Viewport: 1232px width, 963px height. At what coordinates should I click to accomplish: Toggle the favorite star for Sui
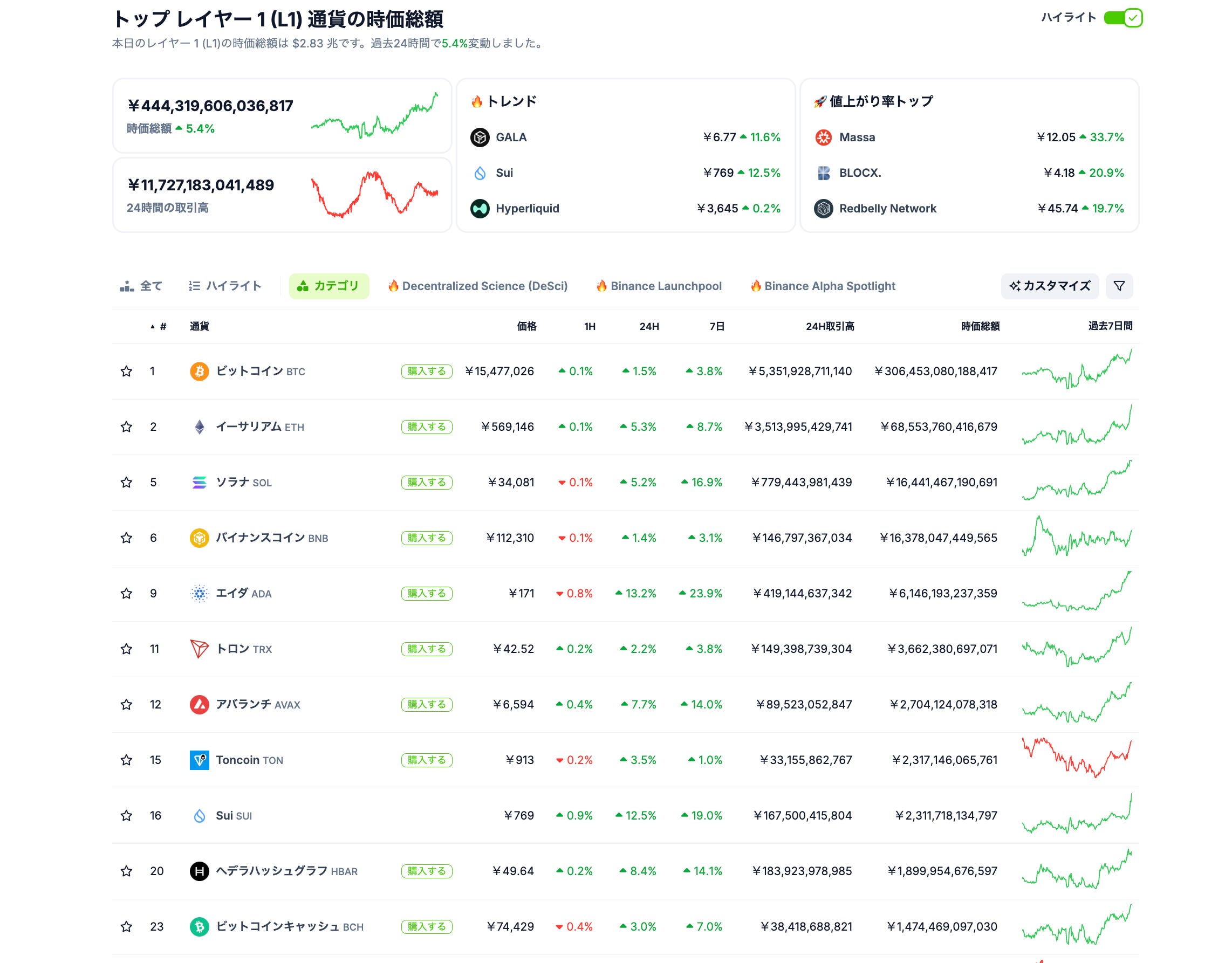click(126, 815)
